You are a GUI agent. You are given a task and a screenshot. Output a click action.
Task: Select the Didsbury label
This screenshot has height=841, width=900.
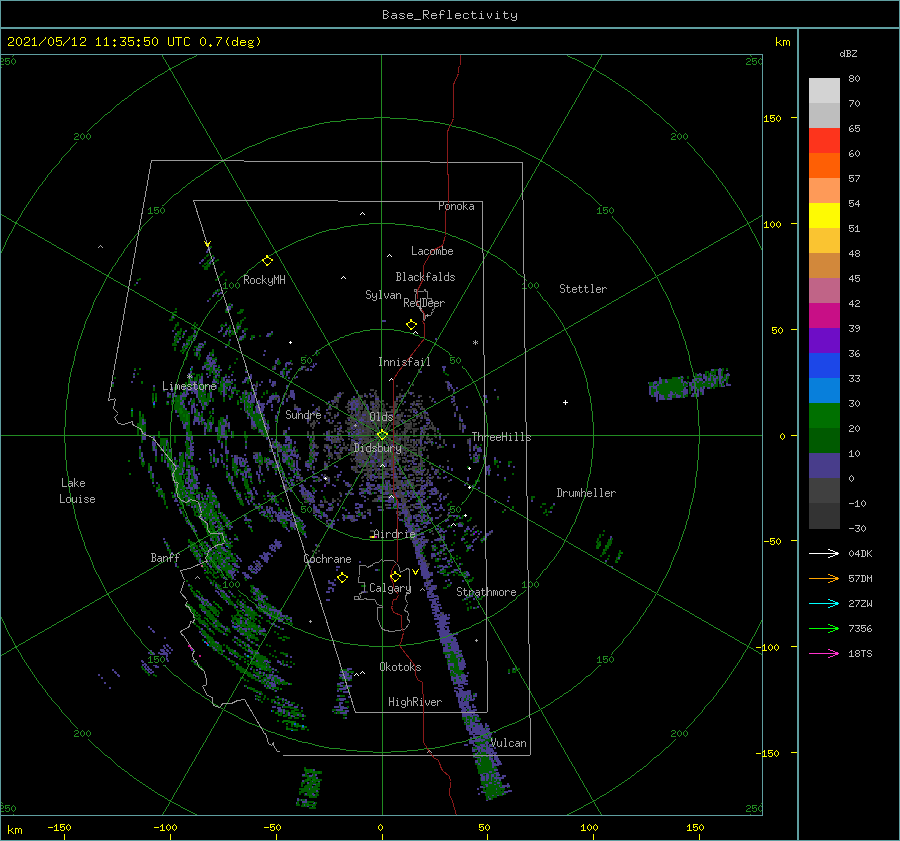pos(378,448)
